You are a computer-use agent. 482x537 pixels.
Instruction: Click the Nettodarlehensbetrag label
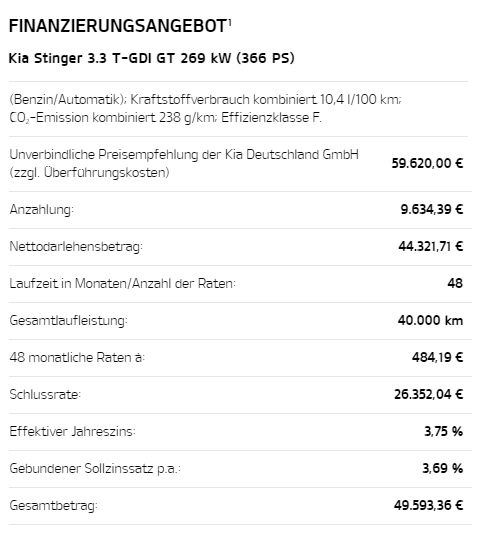pos(76,246)
